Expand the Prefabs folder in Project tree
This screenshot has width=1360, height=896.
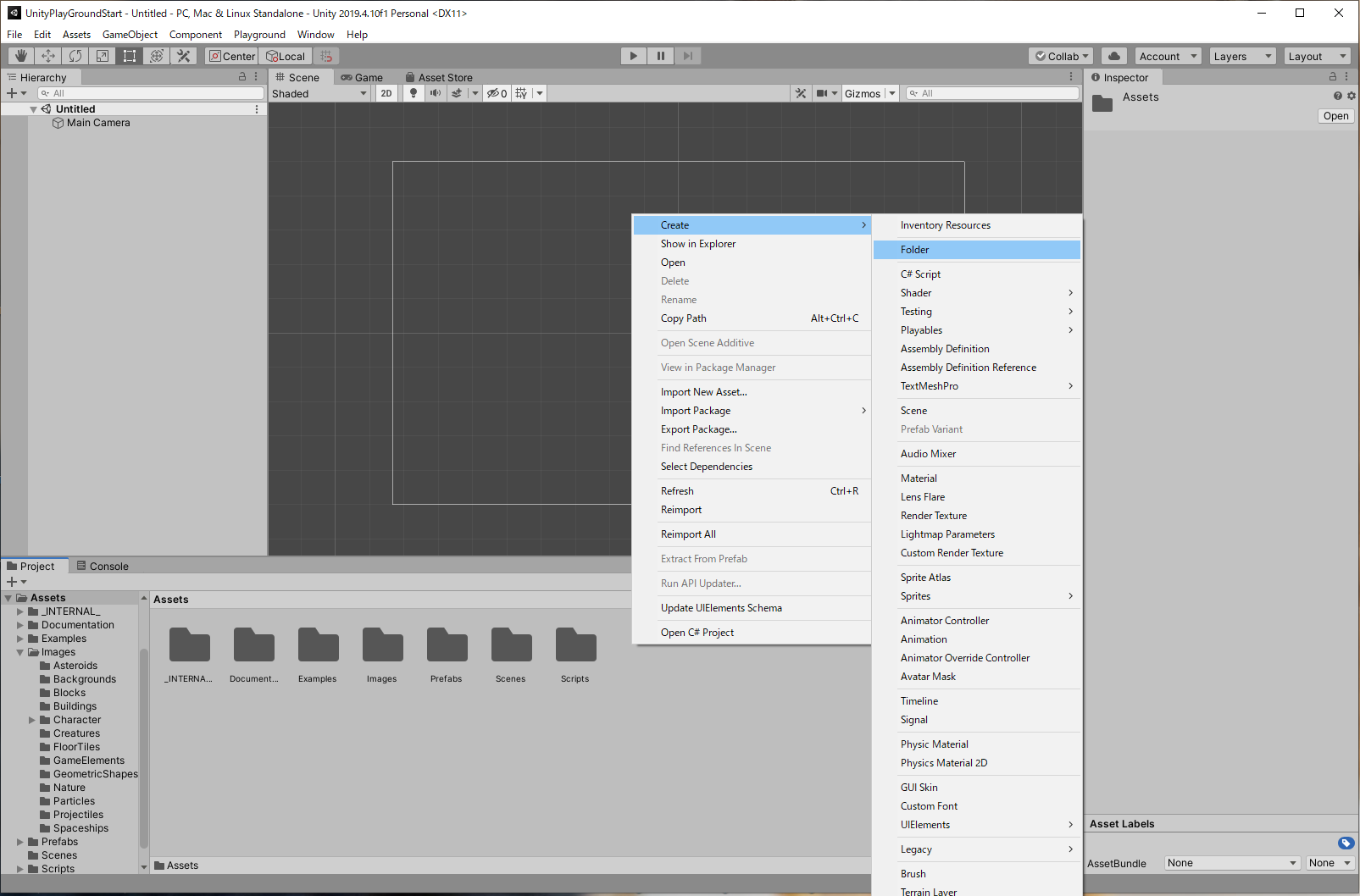20,842
